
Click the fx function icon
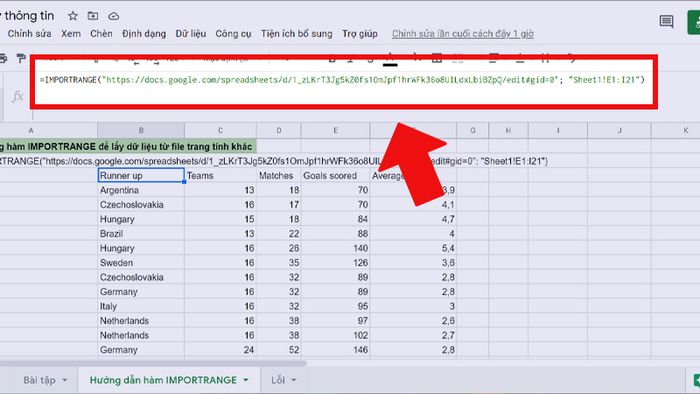point(17,95)
